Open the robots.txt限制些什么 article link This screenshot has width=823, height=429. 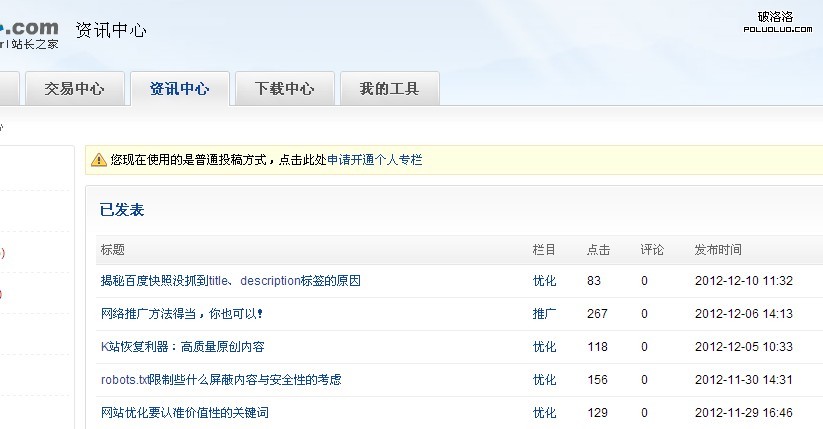(220, 380)
